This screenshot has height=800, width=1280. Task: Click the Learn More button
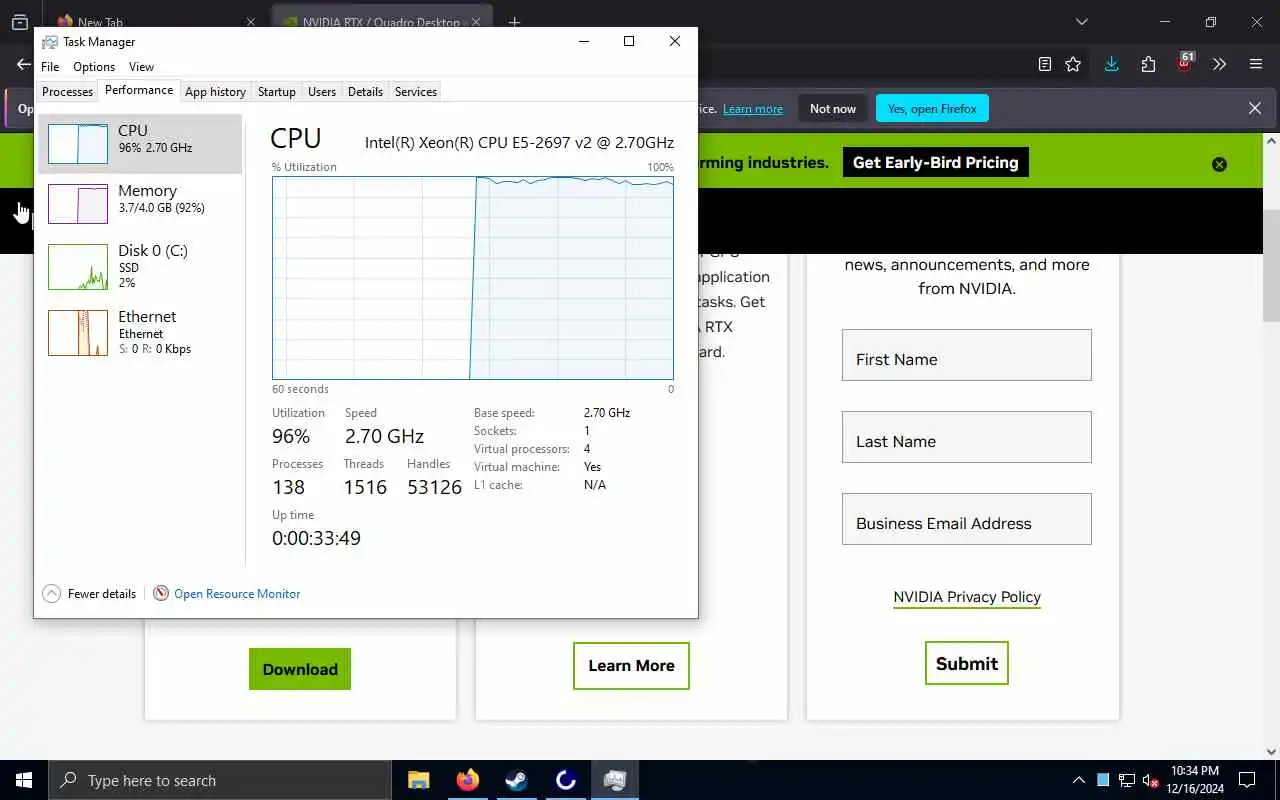pyautogui.click(x=631, y=666)
